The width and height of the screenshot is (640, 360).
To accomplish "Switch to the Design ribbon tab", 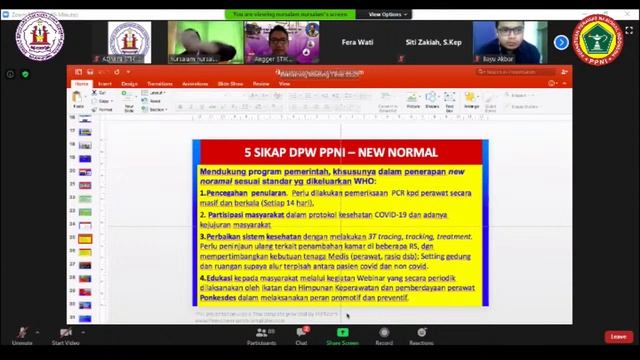I will [x=129, y=84].
